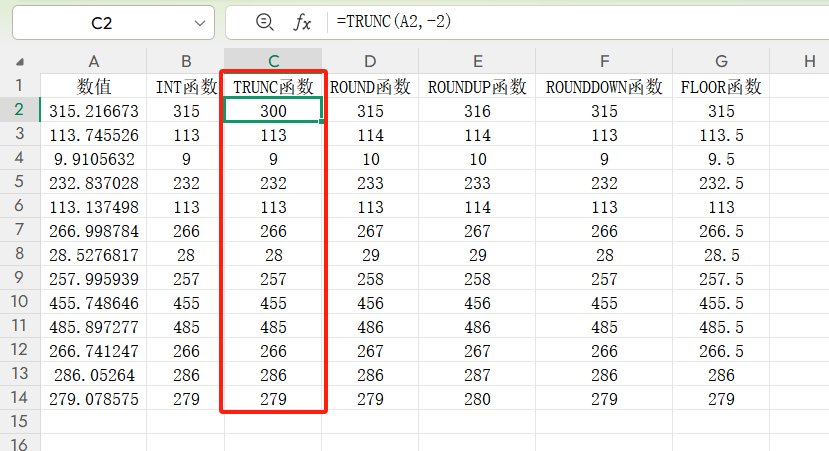
Task: Click cell containing 232.837028
Action: click(94, 183)
